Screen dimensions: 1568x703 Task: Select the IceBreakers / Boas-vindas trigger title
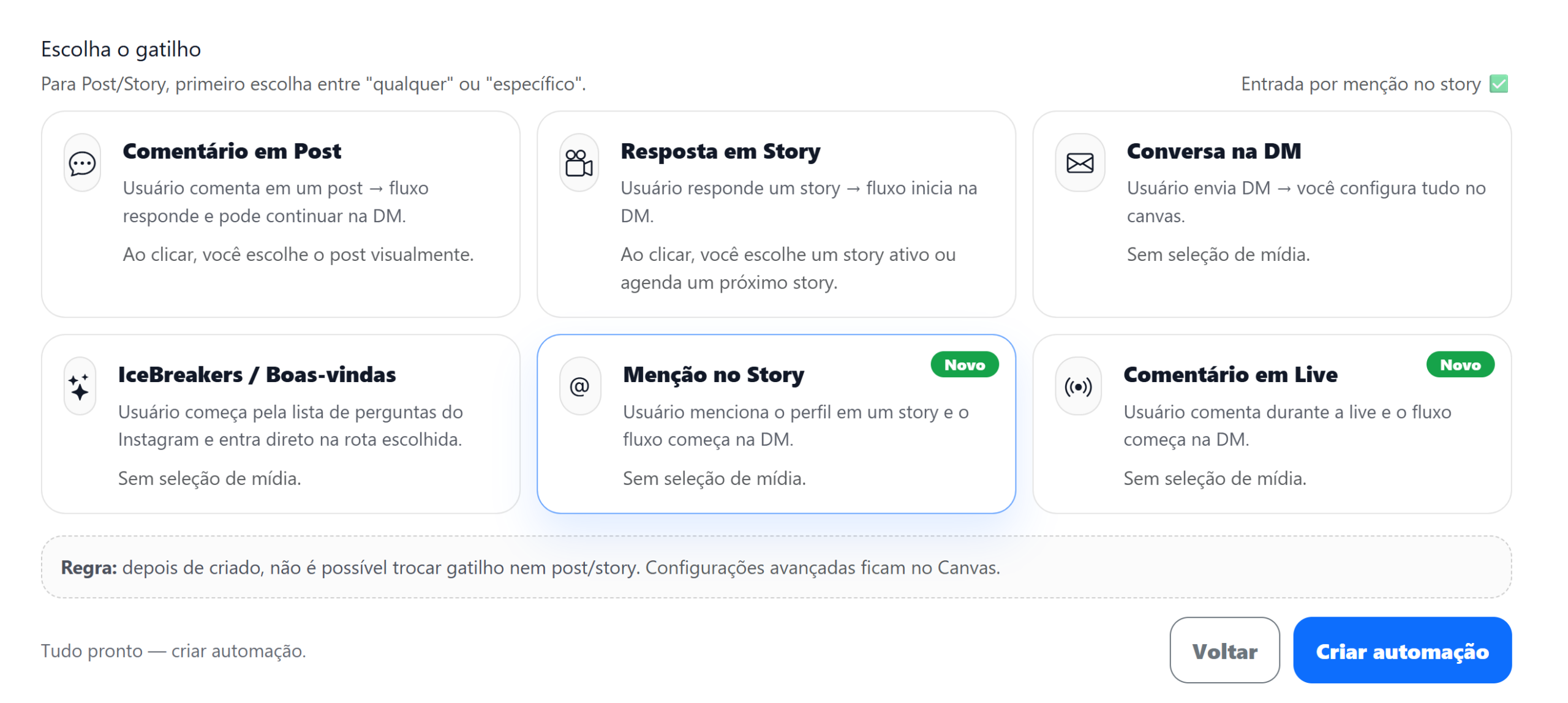point(257,375)
